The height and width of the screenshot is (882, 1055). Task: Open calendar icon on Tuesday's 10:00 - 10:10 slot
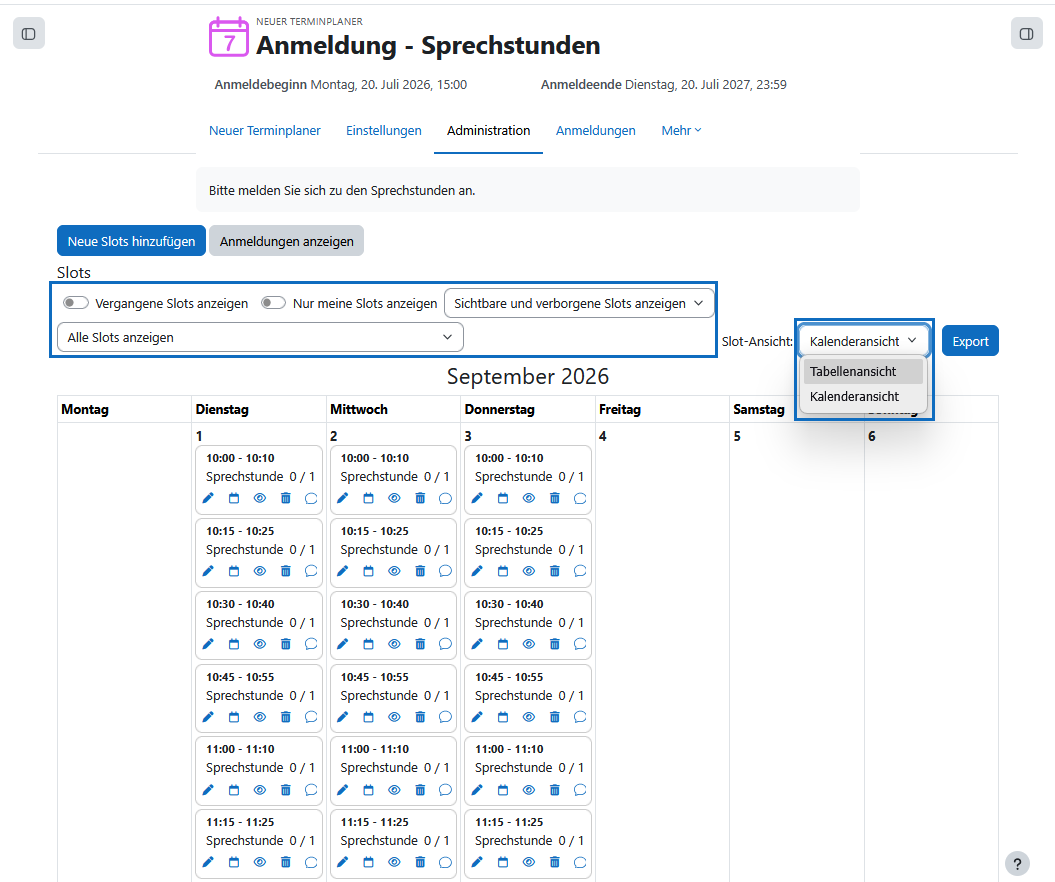[x=233, y=498]
